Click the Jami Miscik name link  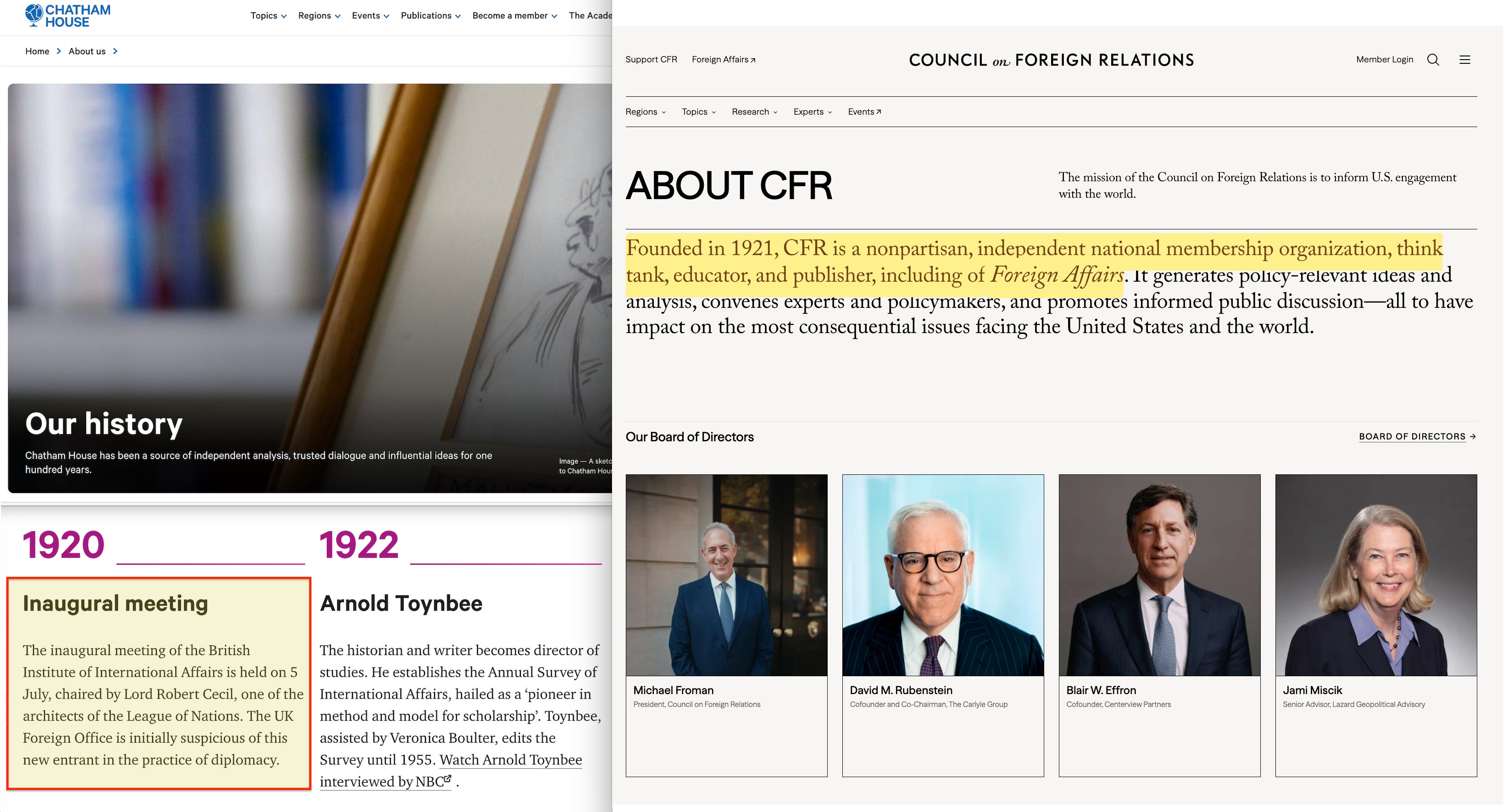point(1312,690)
